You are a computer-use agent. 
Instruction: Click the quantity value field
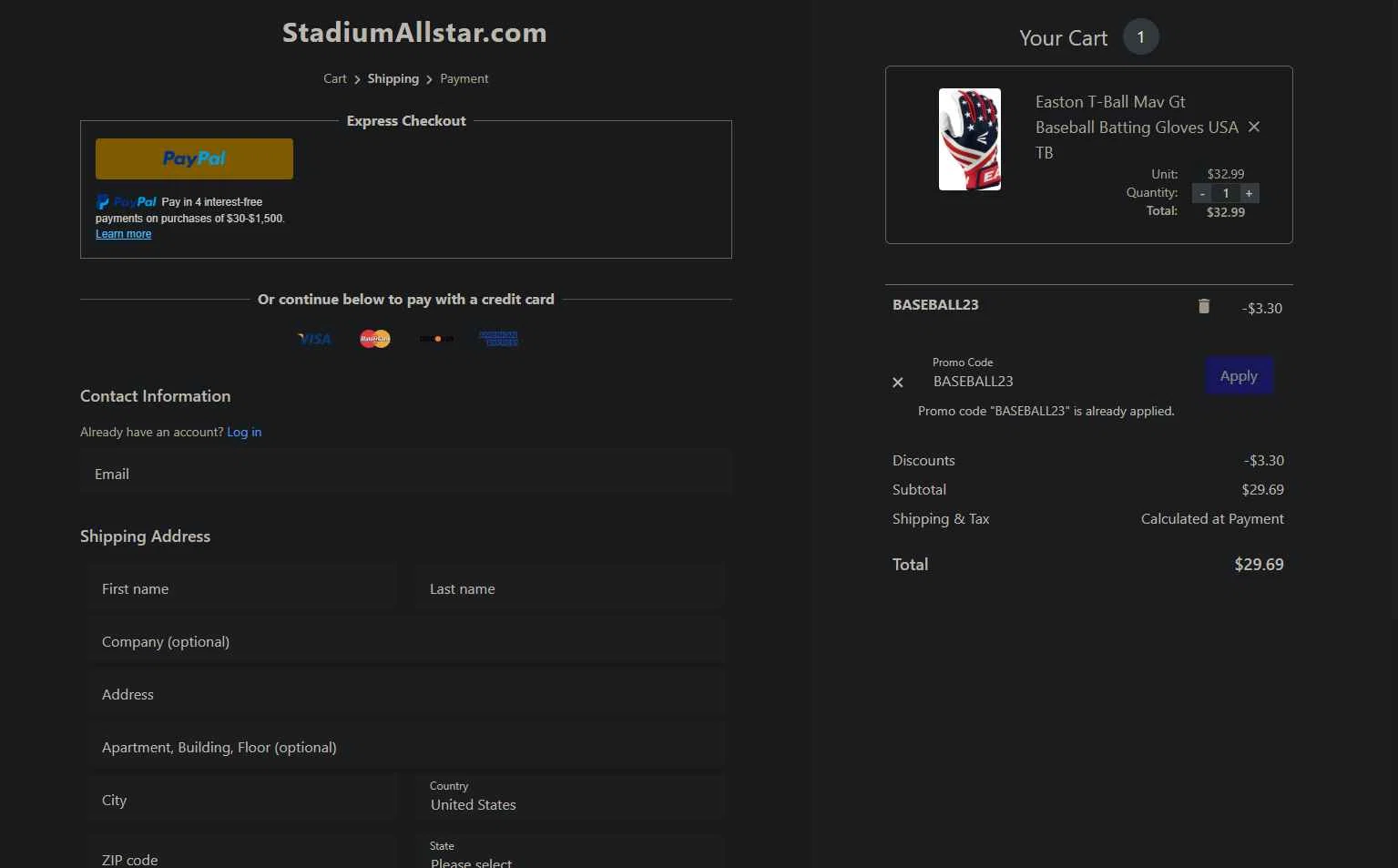point(1226,193)
